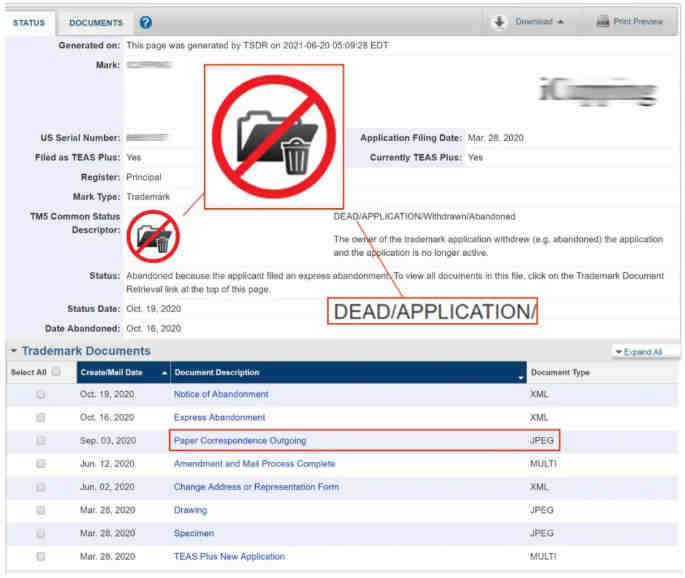Check the Drawing row checkbox
685x578 pixels.
[x=40, y=510]
